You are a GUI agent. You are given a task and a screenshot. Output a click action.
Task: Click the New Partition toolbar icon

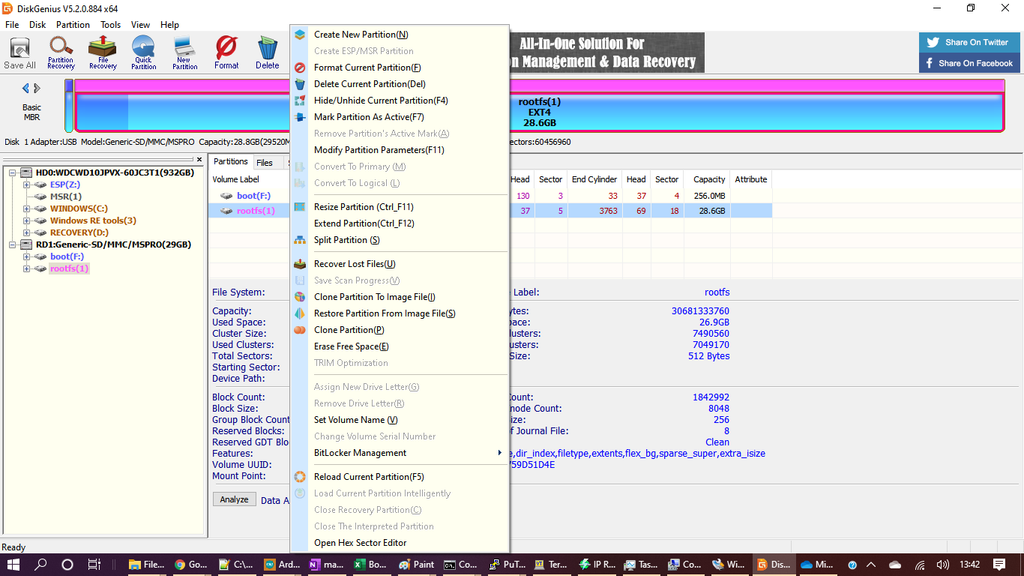point(184,50)
